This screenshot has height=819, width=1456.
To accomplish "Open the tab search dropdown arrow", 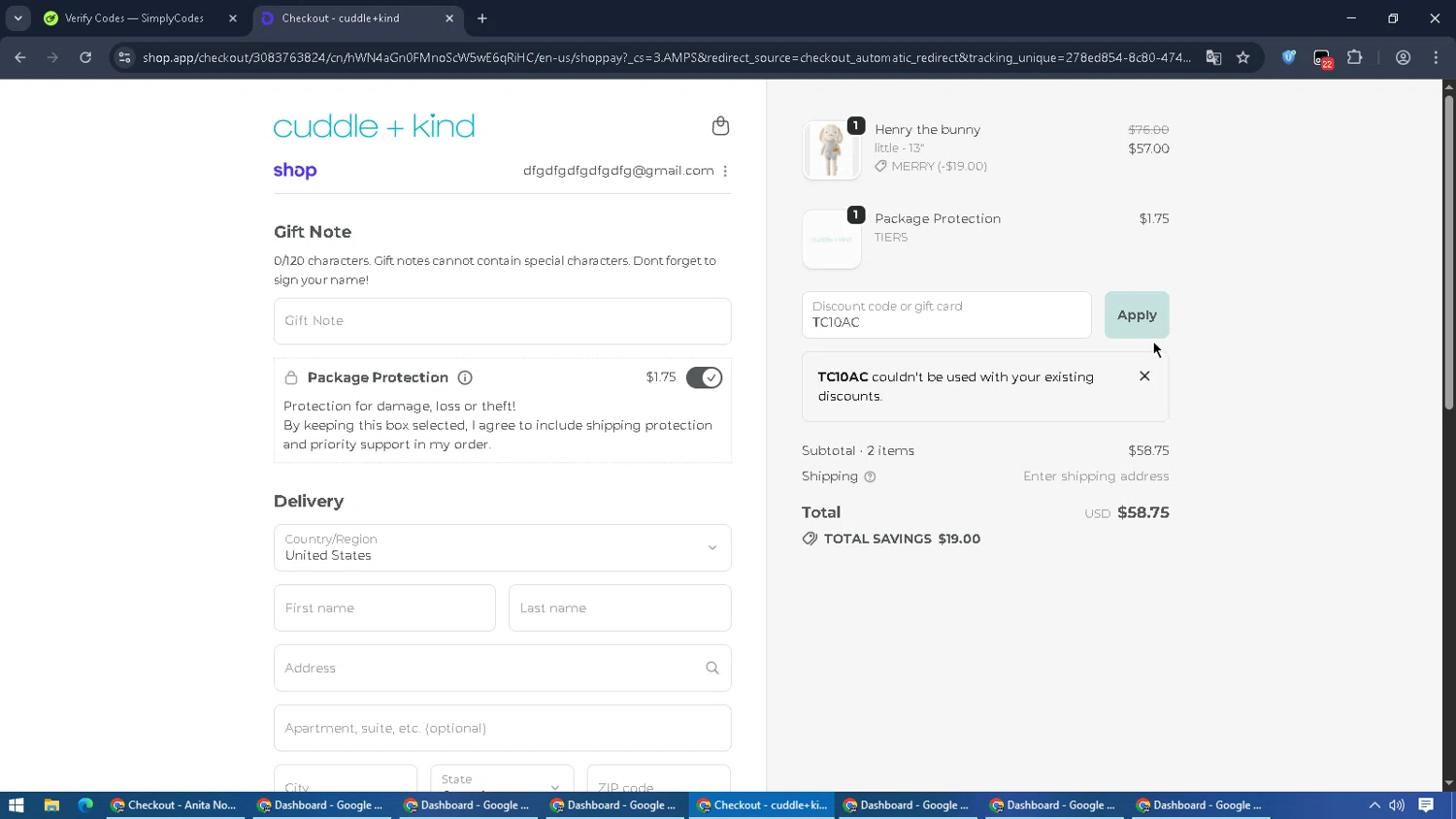I will pyautogui.click(x=17, y=18).
